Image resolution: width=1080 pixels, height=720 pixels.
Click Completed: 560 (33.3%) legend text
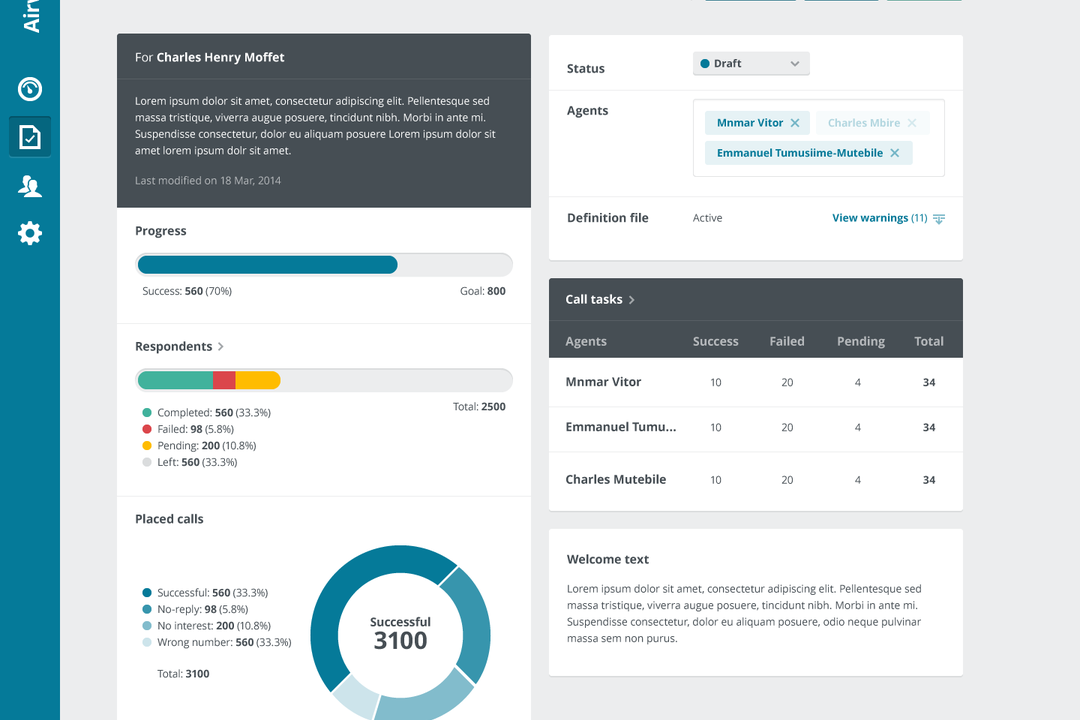[x=214, y=413]
